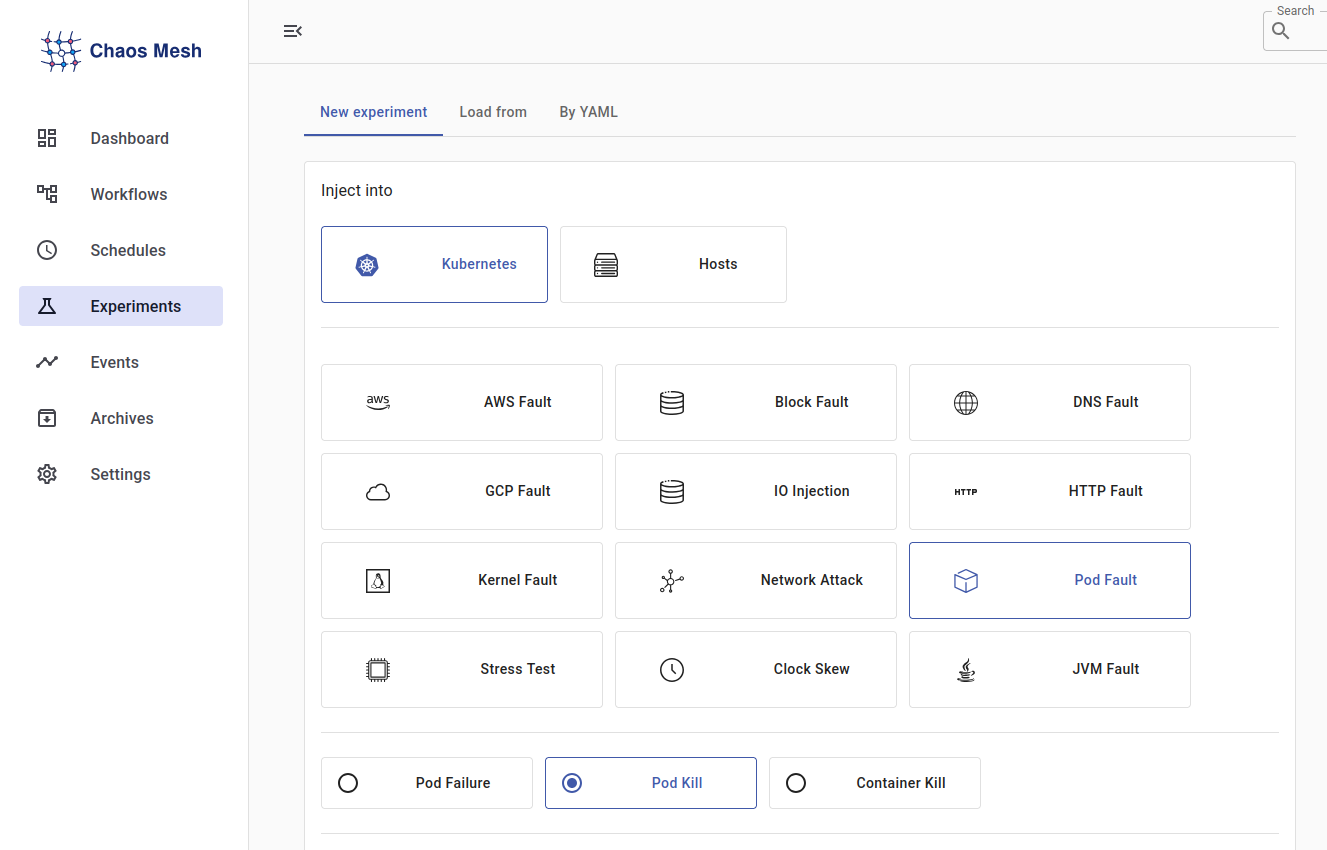Click the Chaos Mesh title text
The image size is (1327, 850).
pyautogui.click(x=146, y=51)
